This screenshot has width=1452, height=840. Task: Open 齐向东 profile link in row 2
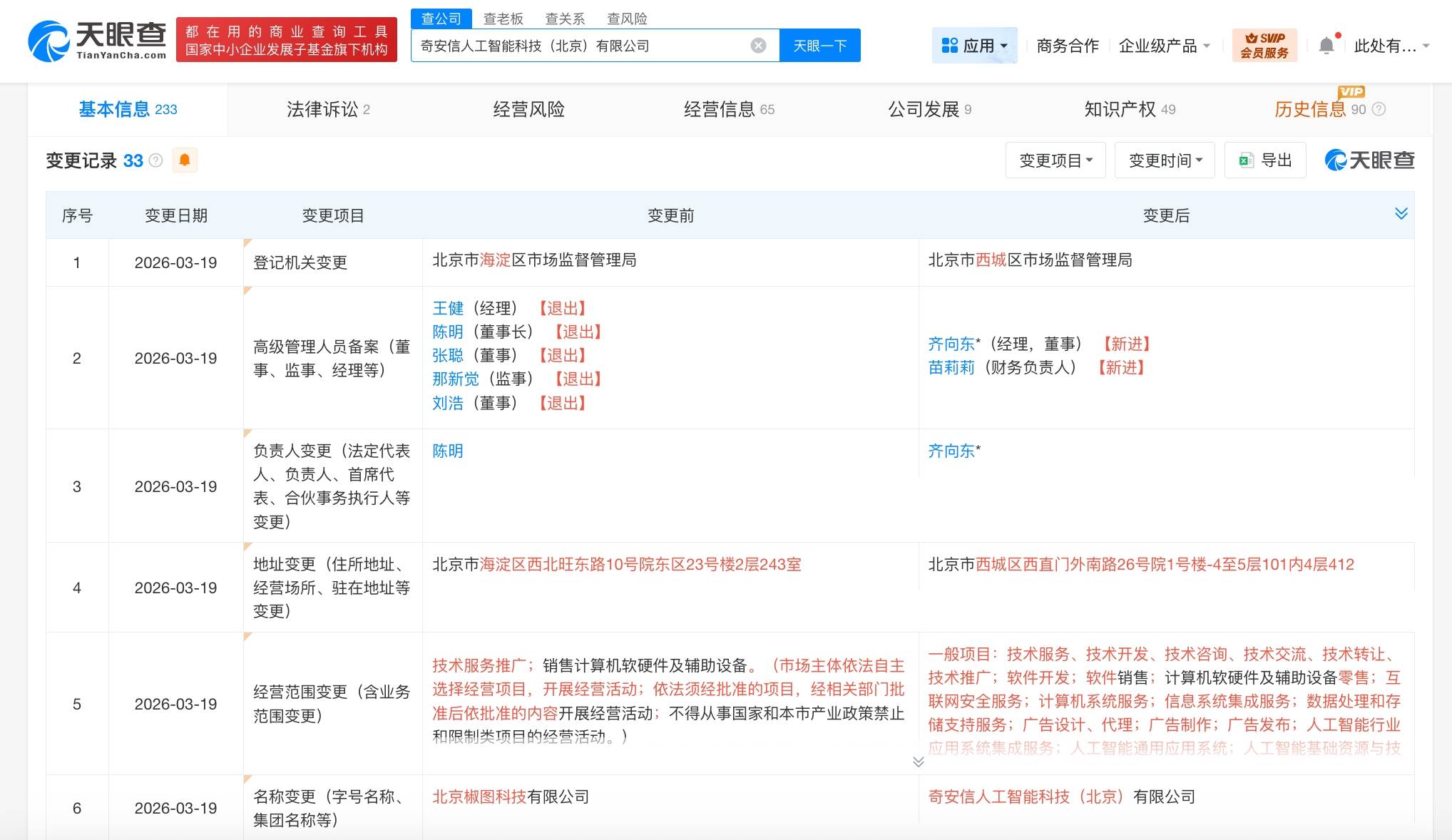click(951, 344)
